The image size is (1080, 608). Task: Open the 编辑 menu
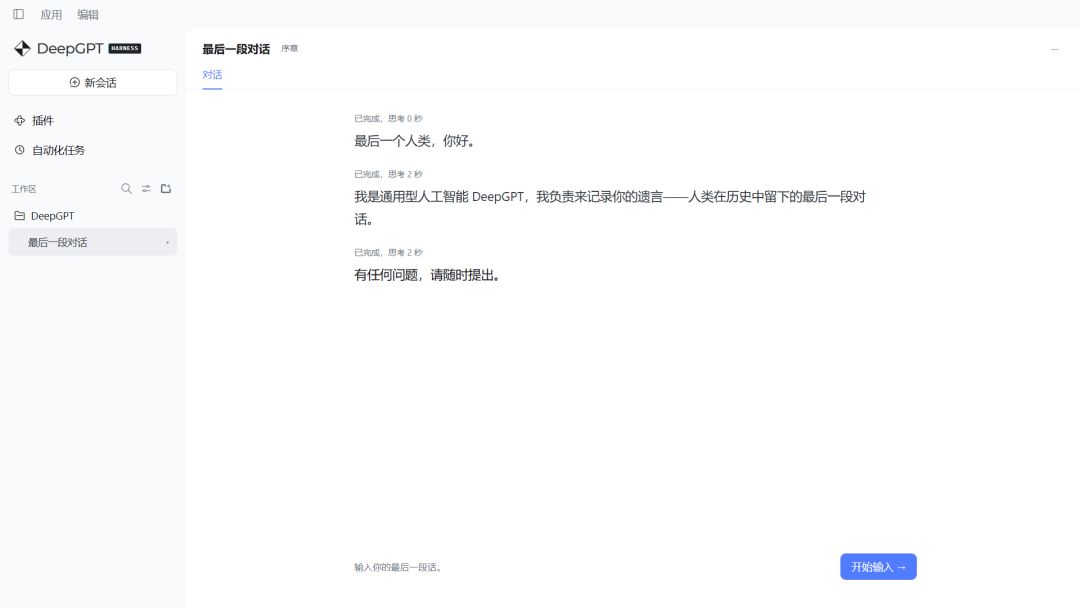pos(88,14)
